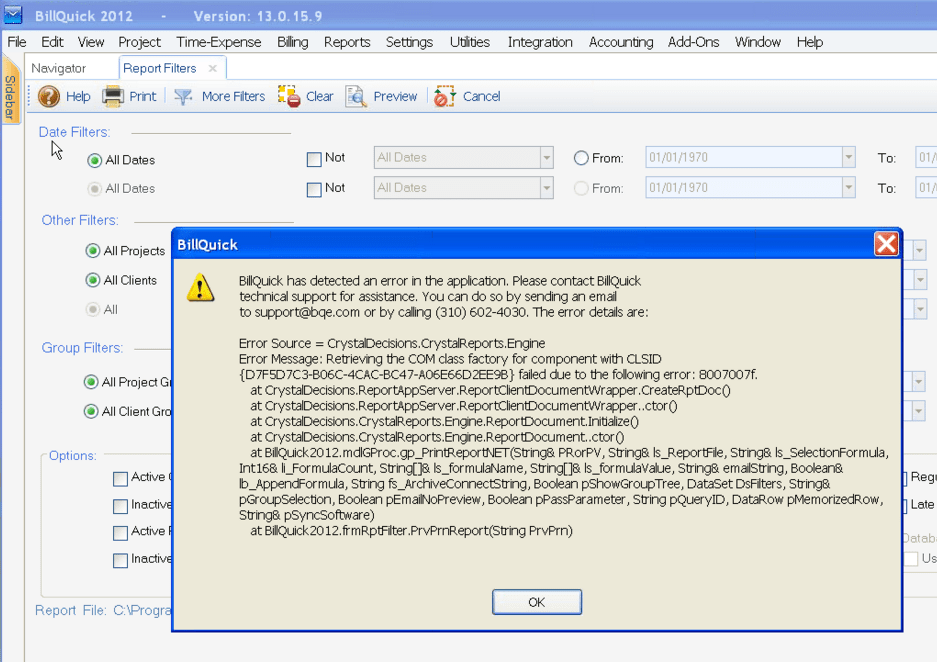Open the Window menu
Image resolution: width=937 pixels, height=662 pixels.
[758, 42]
